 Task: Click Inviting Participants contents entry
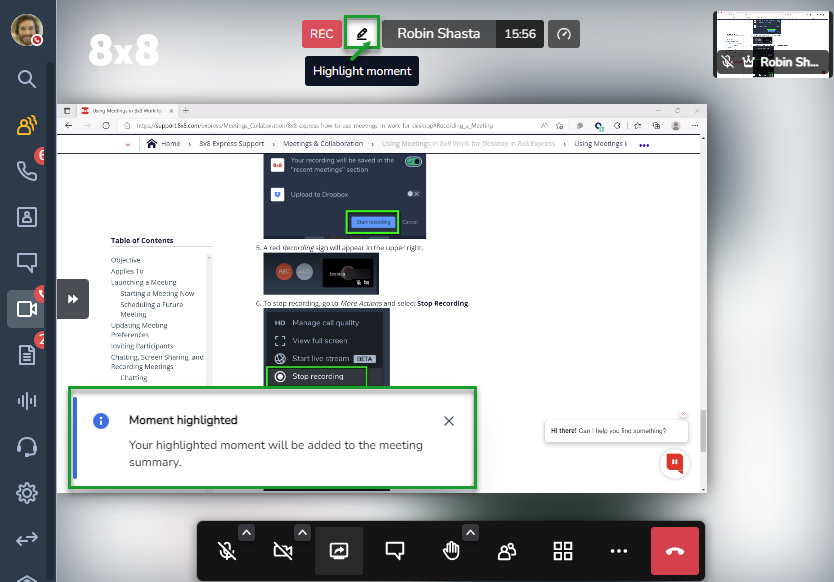click(x=142, y=346)
